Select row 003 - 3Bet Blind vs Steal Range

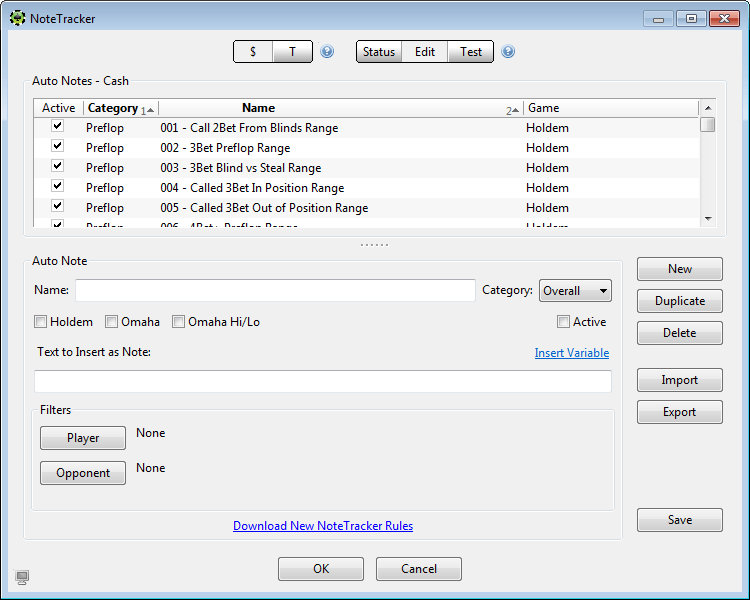367,168
